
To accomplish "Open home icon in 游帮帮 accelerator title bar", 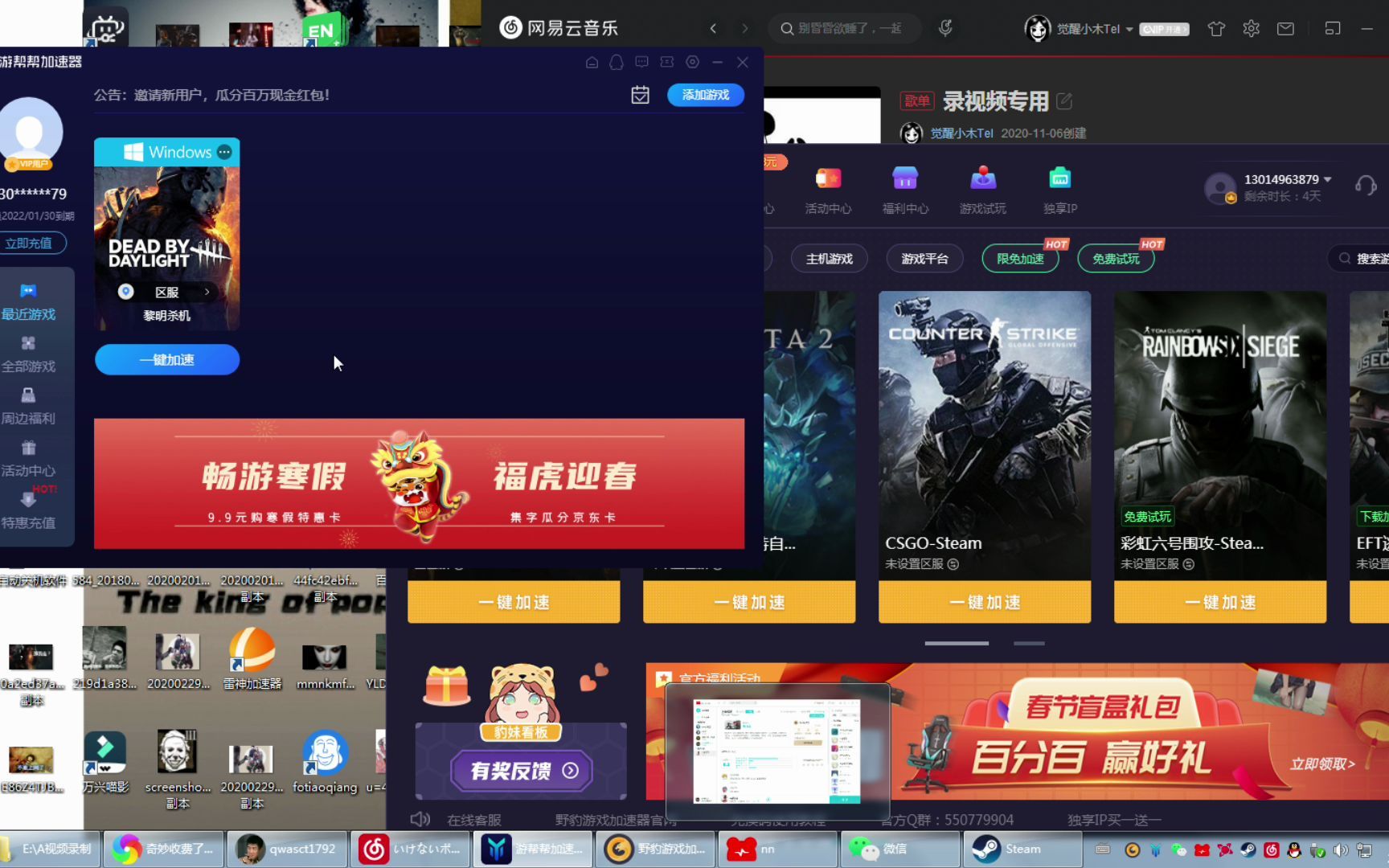I will point(592,62).
